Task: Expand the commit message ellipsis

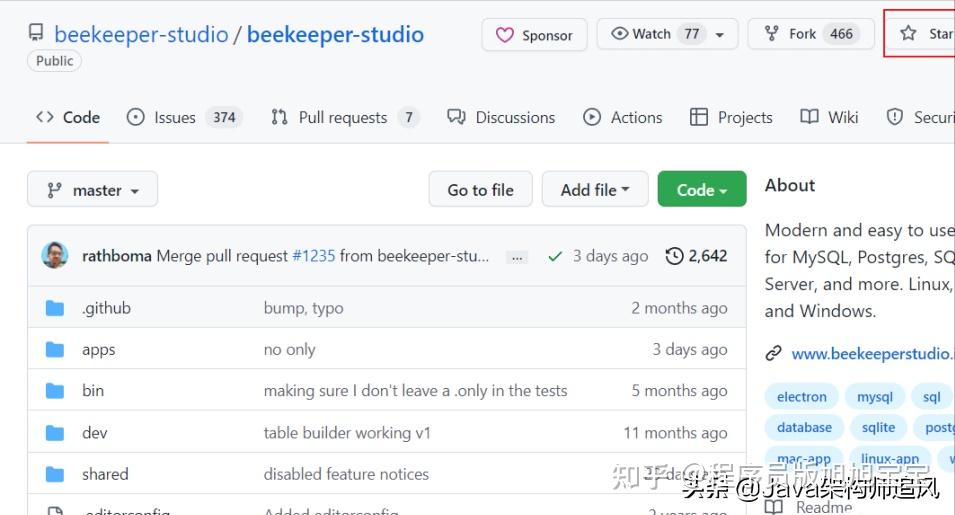Action: 516,258
